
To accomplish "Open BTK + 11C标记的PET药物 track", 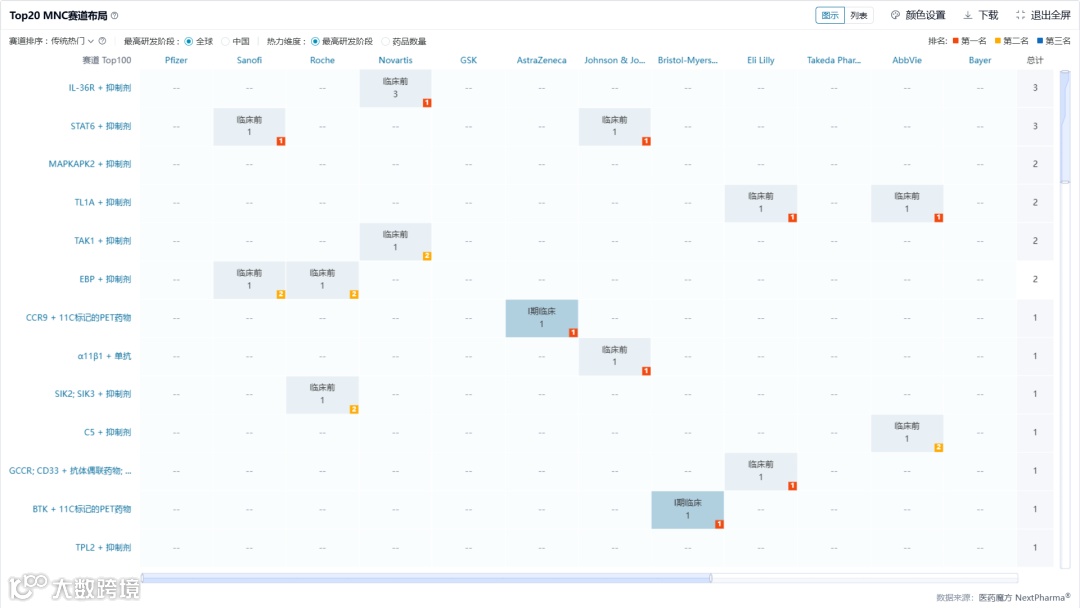I will click(81, 509).
